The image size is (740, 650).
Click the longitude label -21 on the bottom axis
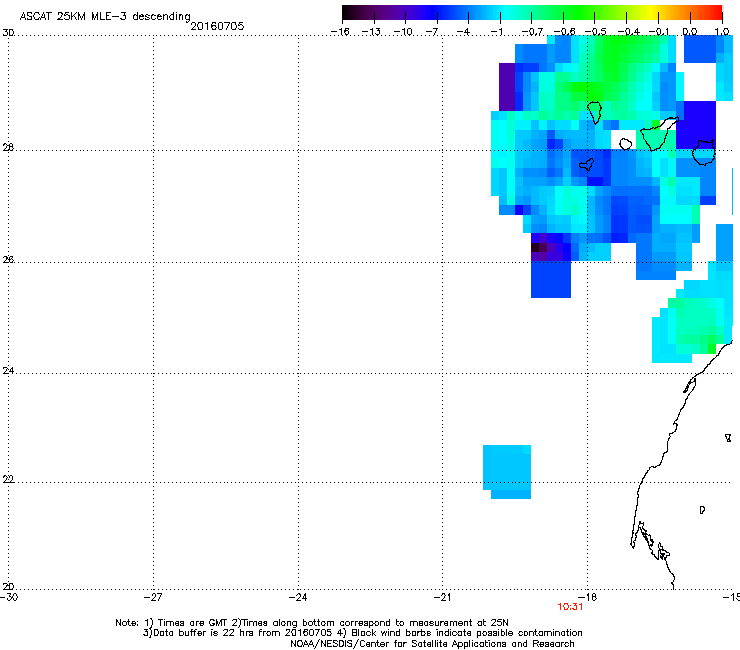(x=442, y=597)
